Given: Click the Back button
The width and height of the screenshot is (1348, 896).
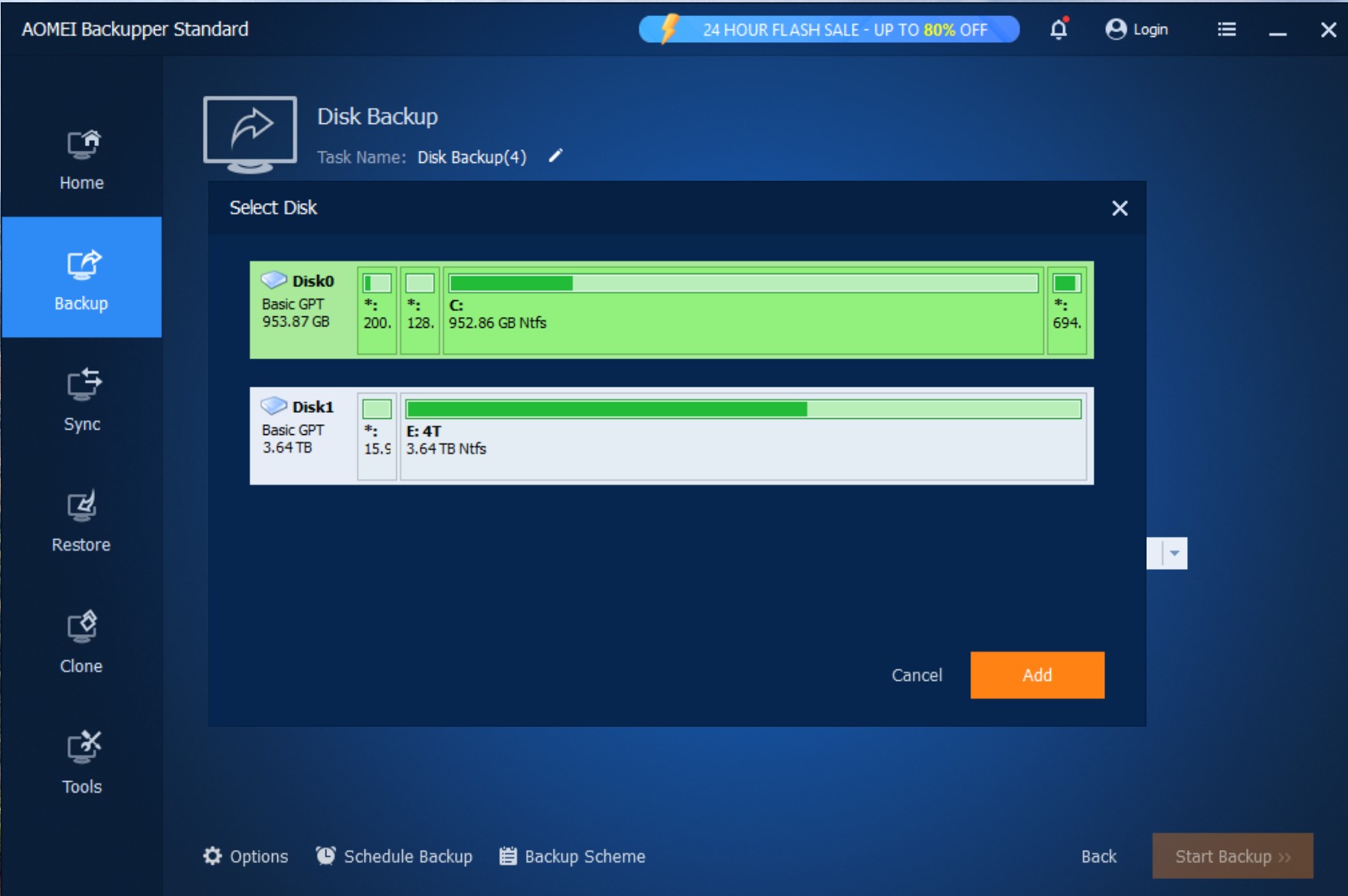Looking at the screenshot, I should [1098, 856].
